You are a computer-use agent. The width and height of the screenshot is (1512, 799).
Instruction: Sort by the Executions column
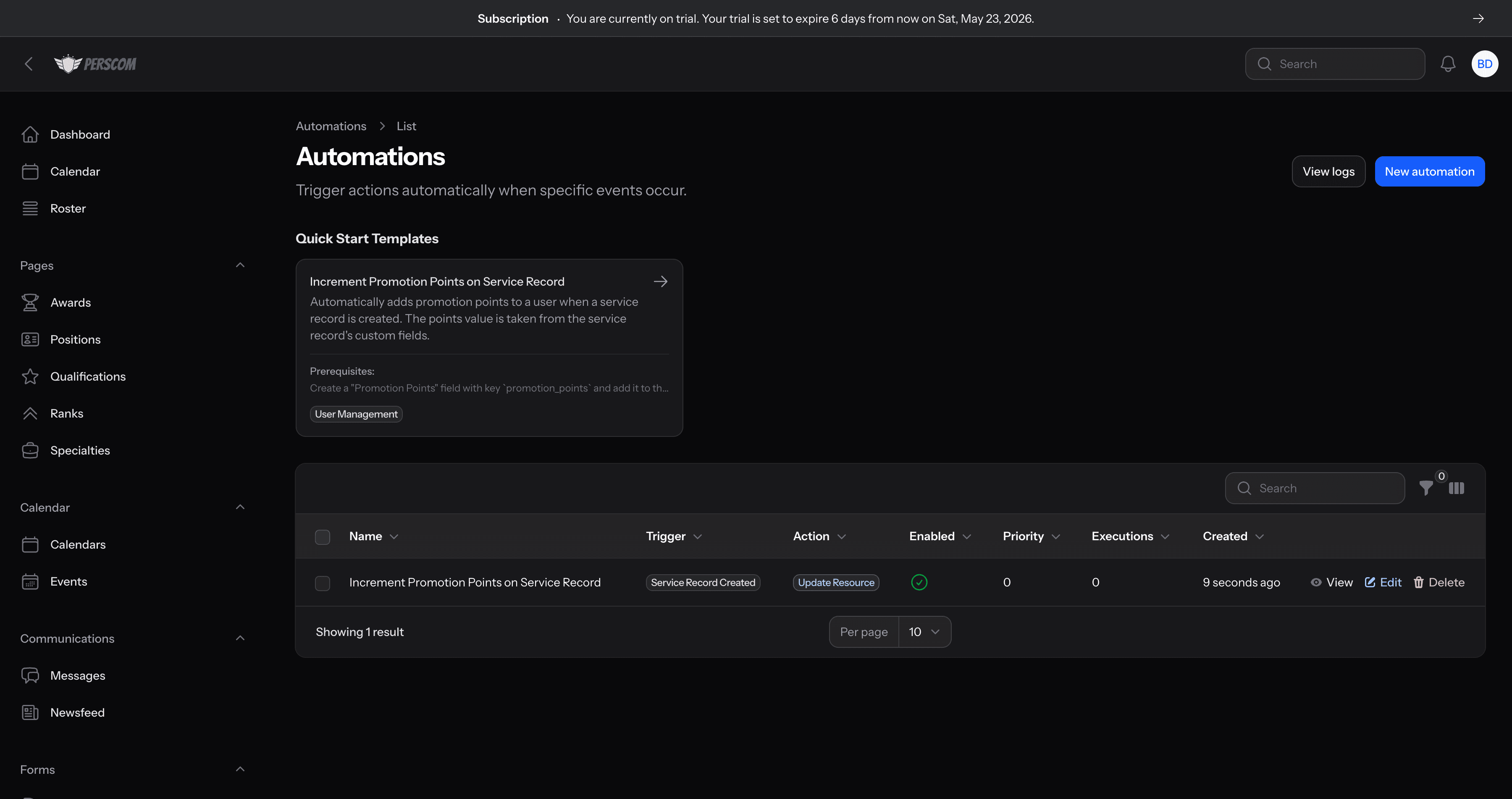coord(1131,536)
